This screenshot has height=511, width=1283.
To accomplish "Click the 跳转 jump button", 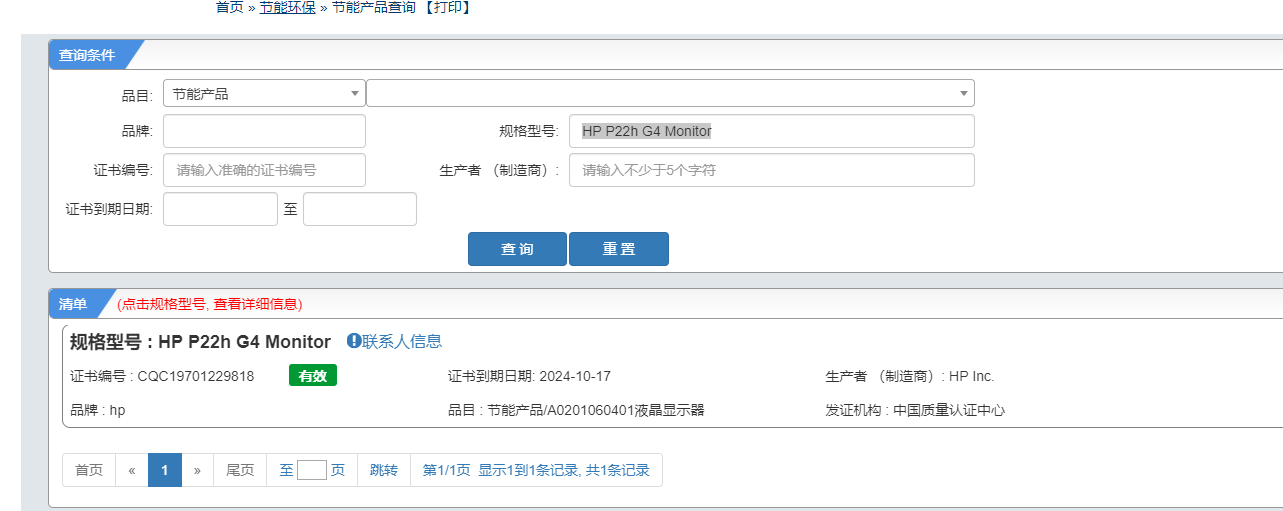I will [x=384, y=470].
